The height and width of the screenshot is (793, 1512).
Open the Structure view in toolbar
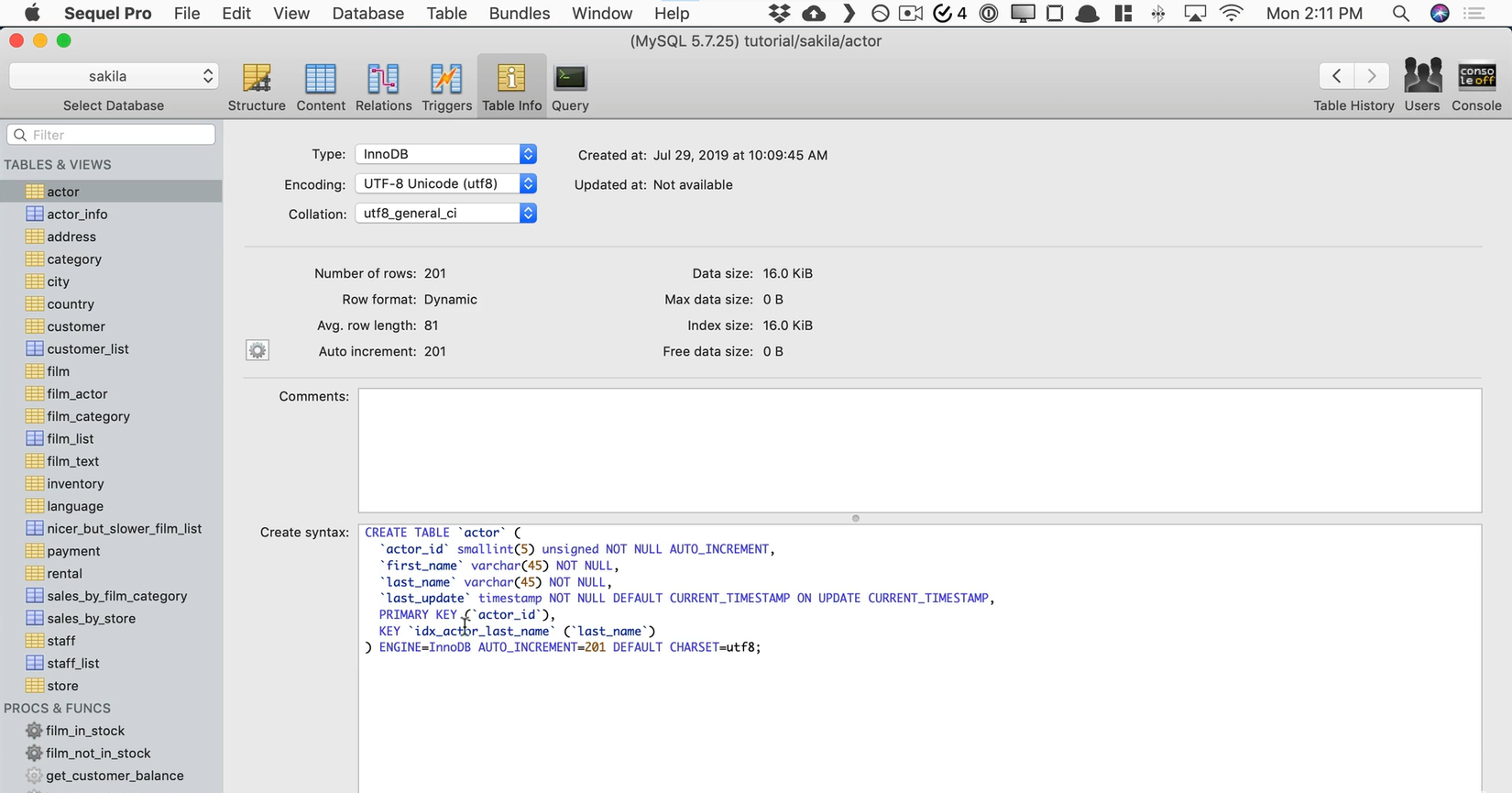click(x=257, y=87)
